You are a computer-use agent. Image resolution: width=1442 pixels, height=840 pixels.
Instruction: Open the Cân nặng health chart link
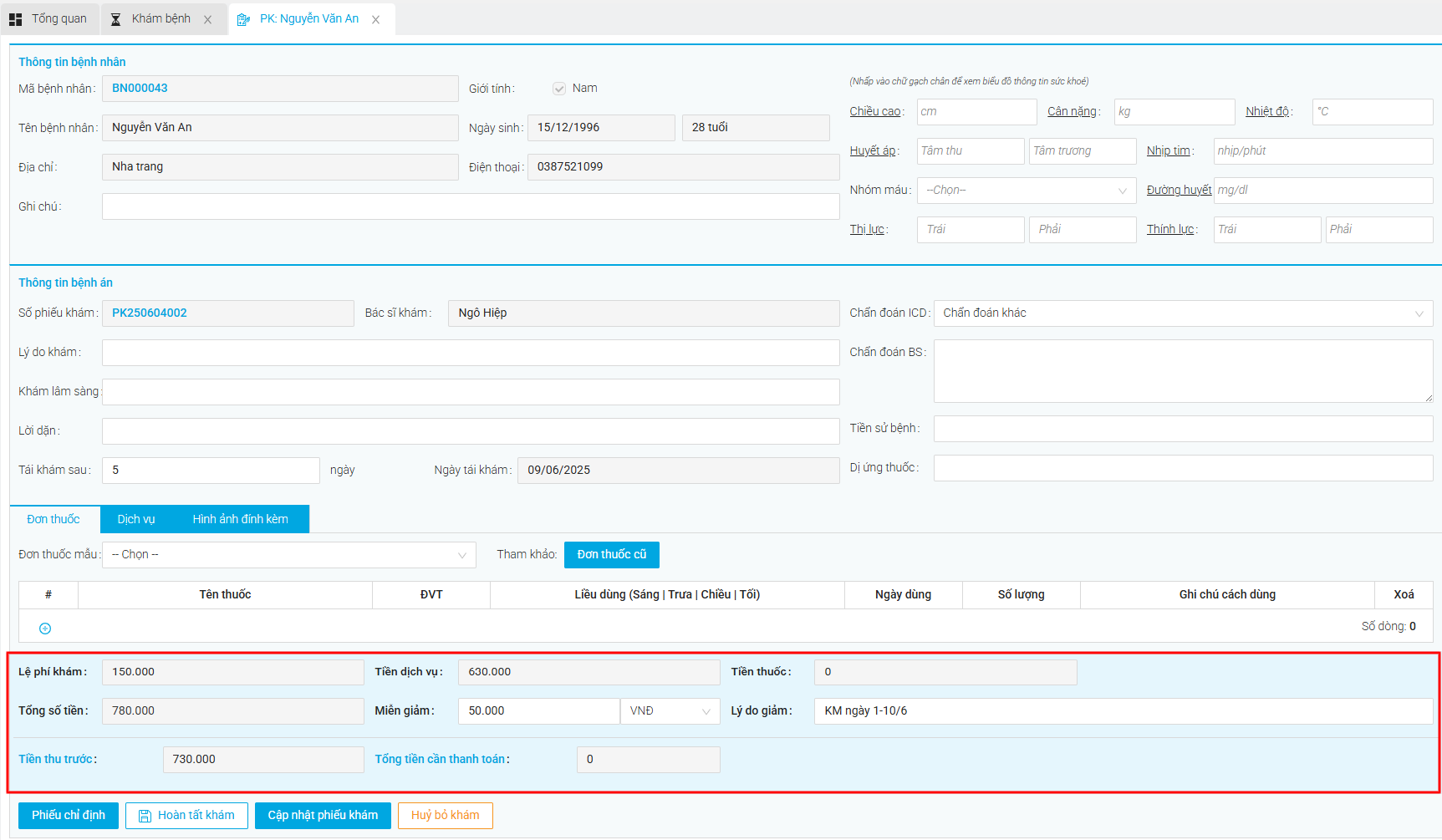pos(1072,112)
